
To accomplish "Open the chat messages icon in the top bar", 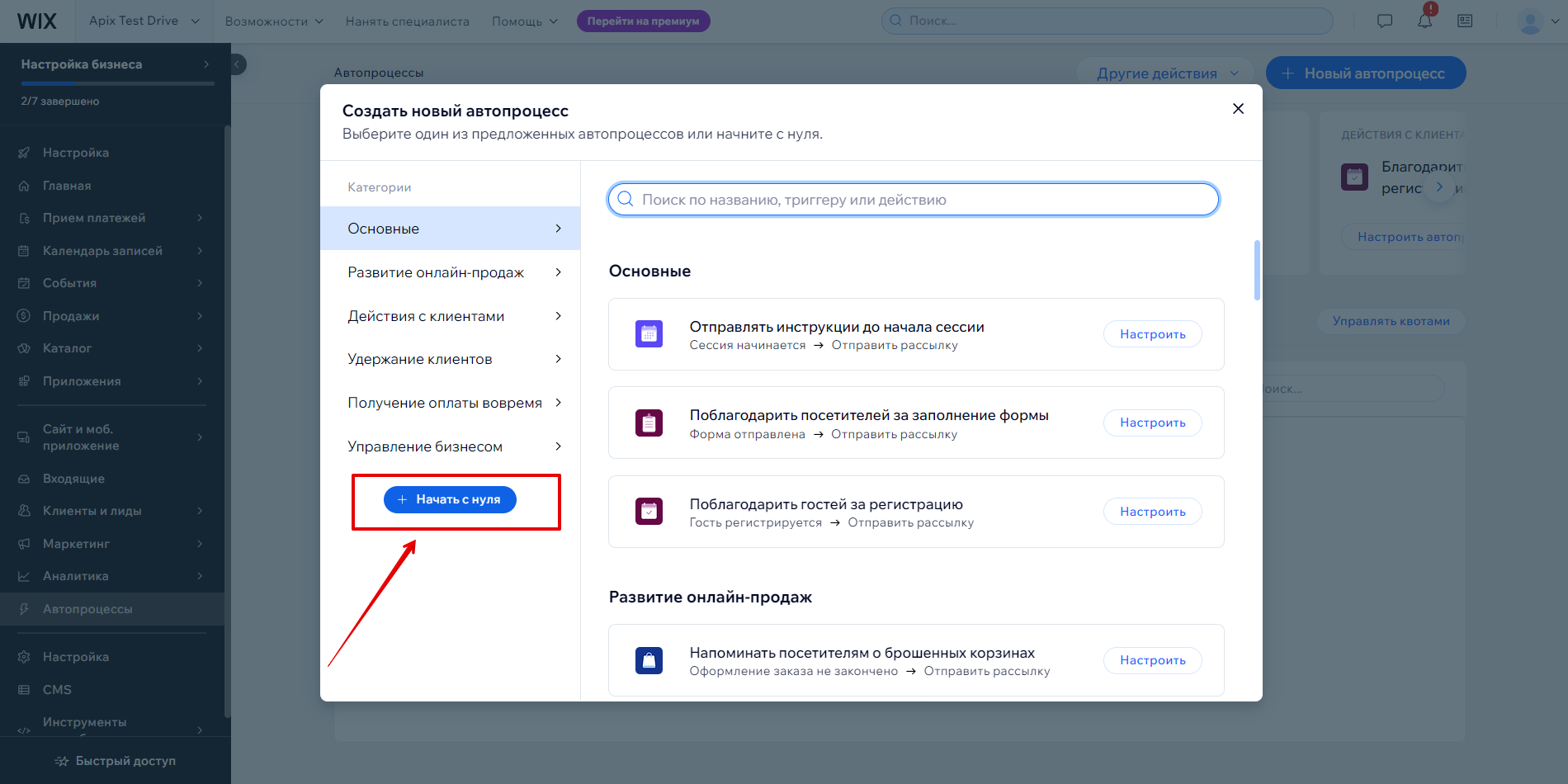I will (x=1385, y=21).
